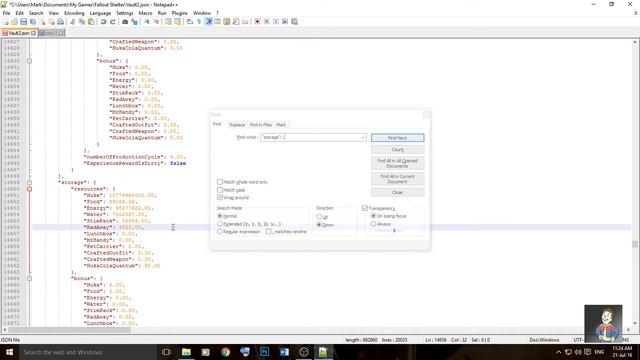Click the red Record macro icon

click(257, 22)
